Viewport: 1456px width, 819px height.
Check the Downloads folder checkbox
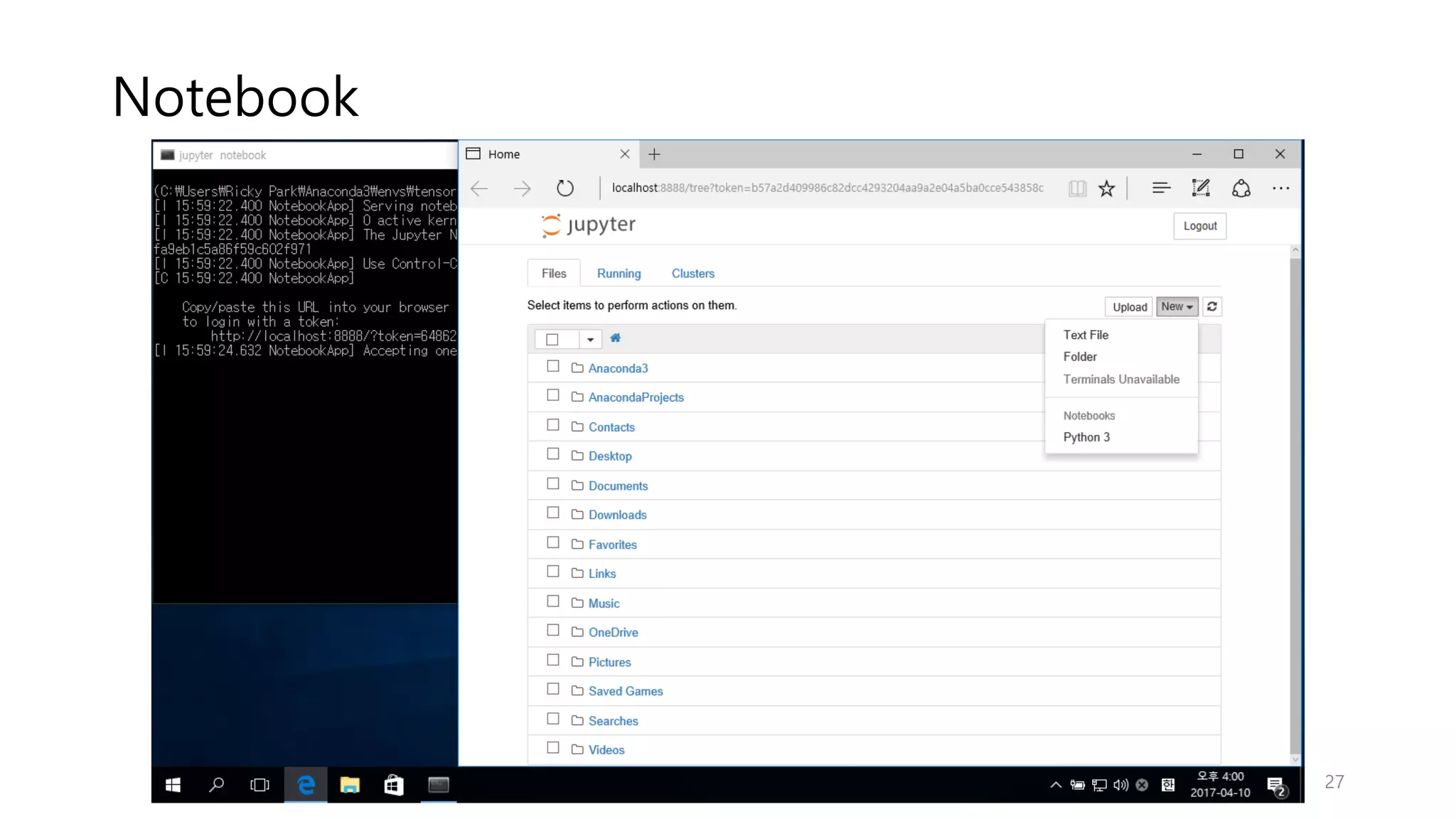[x=553, y=513]
